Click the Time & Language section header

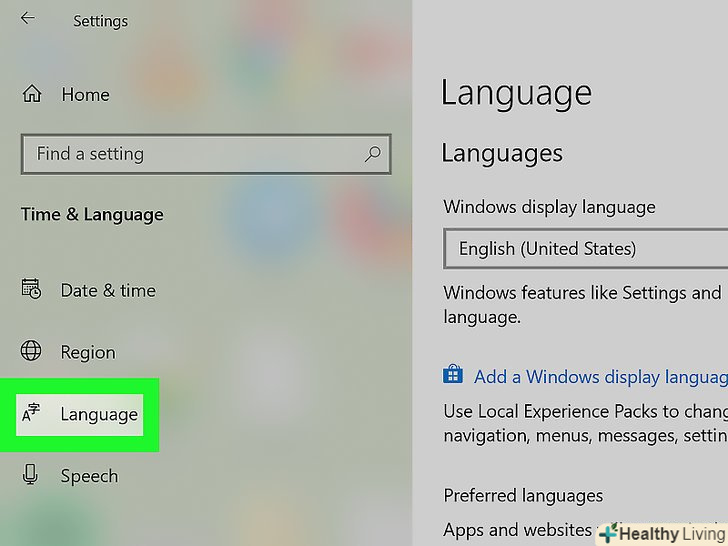92,215
